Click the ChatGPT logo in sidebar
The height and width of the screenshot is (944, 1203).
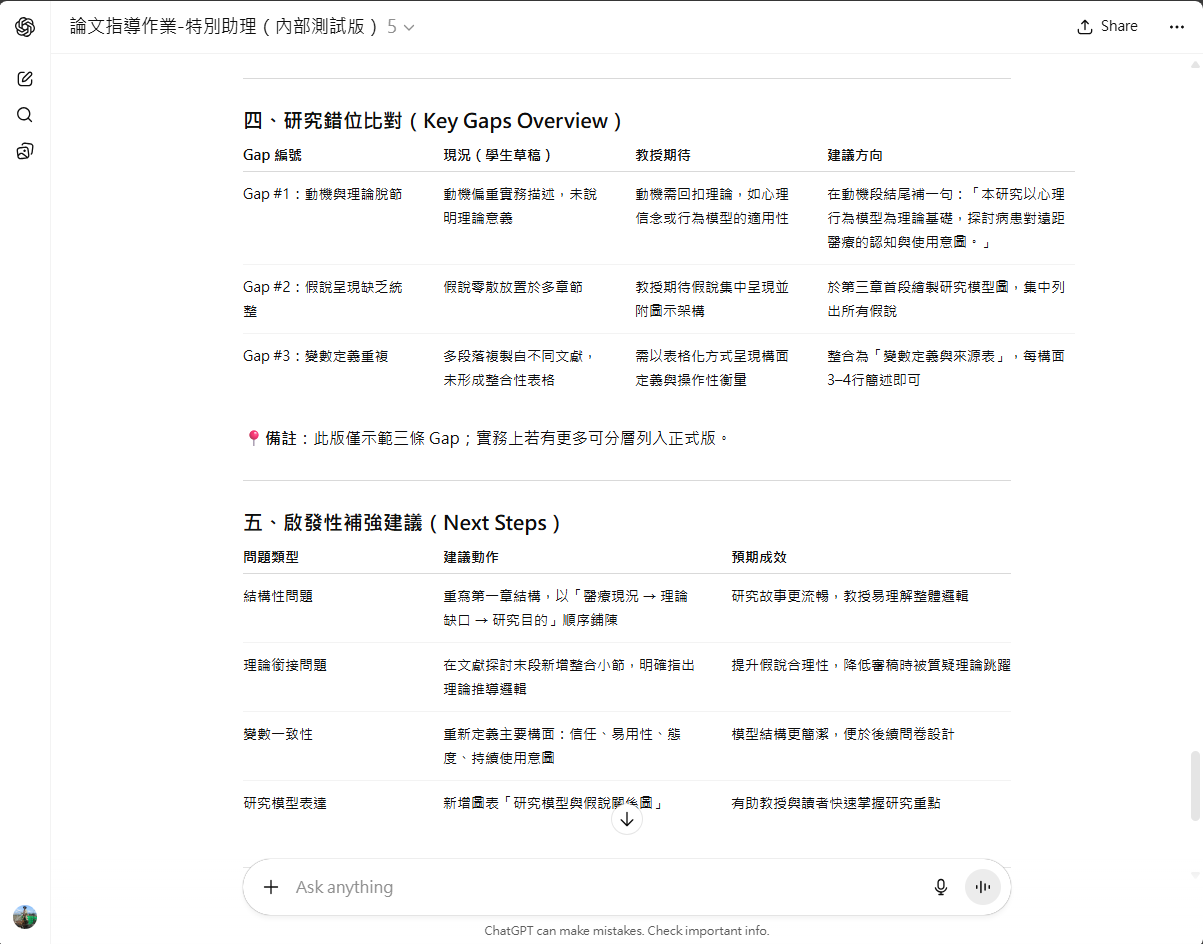[25, 27]
